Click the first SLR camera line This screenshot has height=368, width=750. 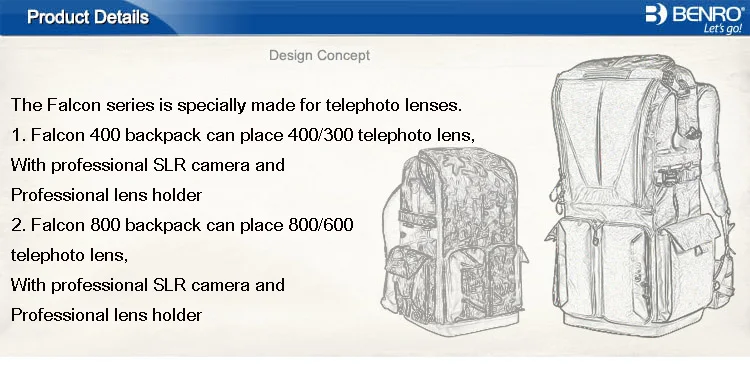[x=148, y=165]
